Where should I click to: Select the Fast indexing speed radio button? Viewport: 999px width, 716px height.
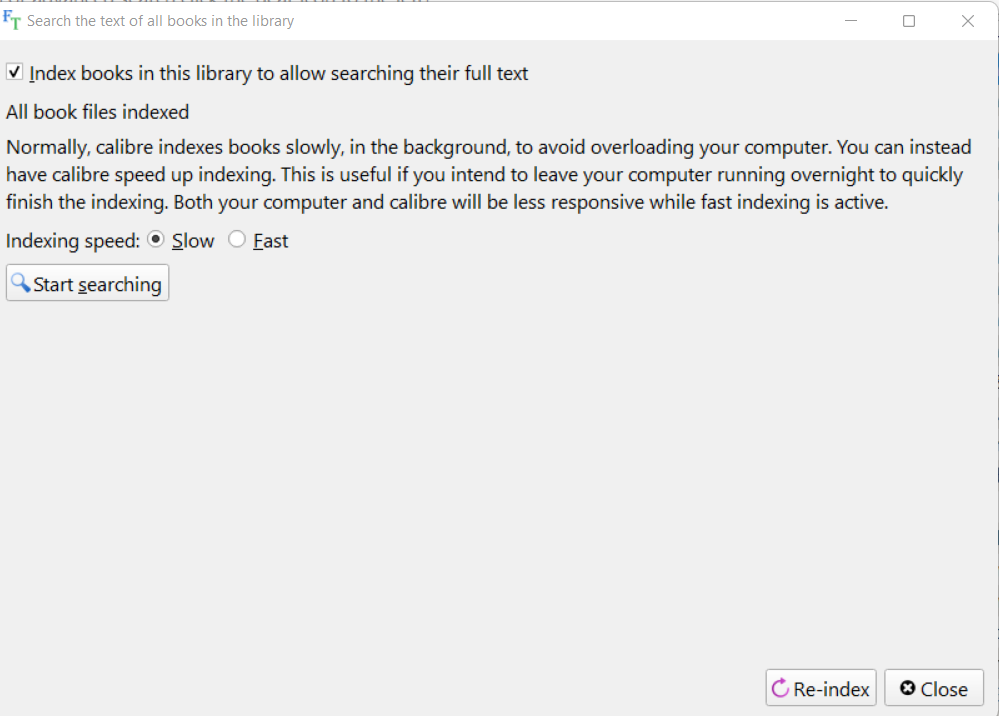pyautogui.click(x=237, y=240)
